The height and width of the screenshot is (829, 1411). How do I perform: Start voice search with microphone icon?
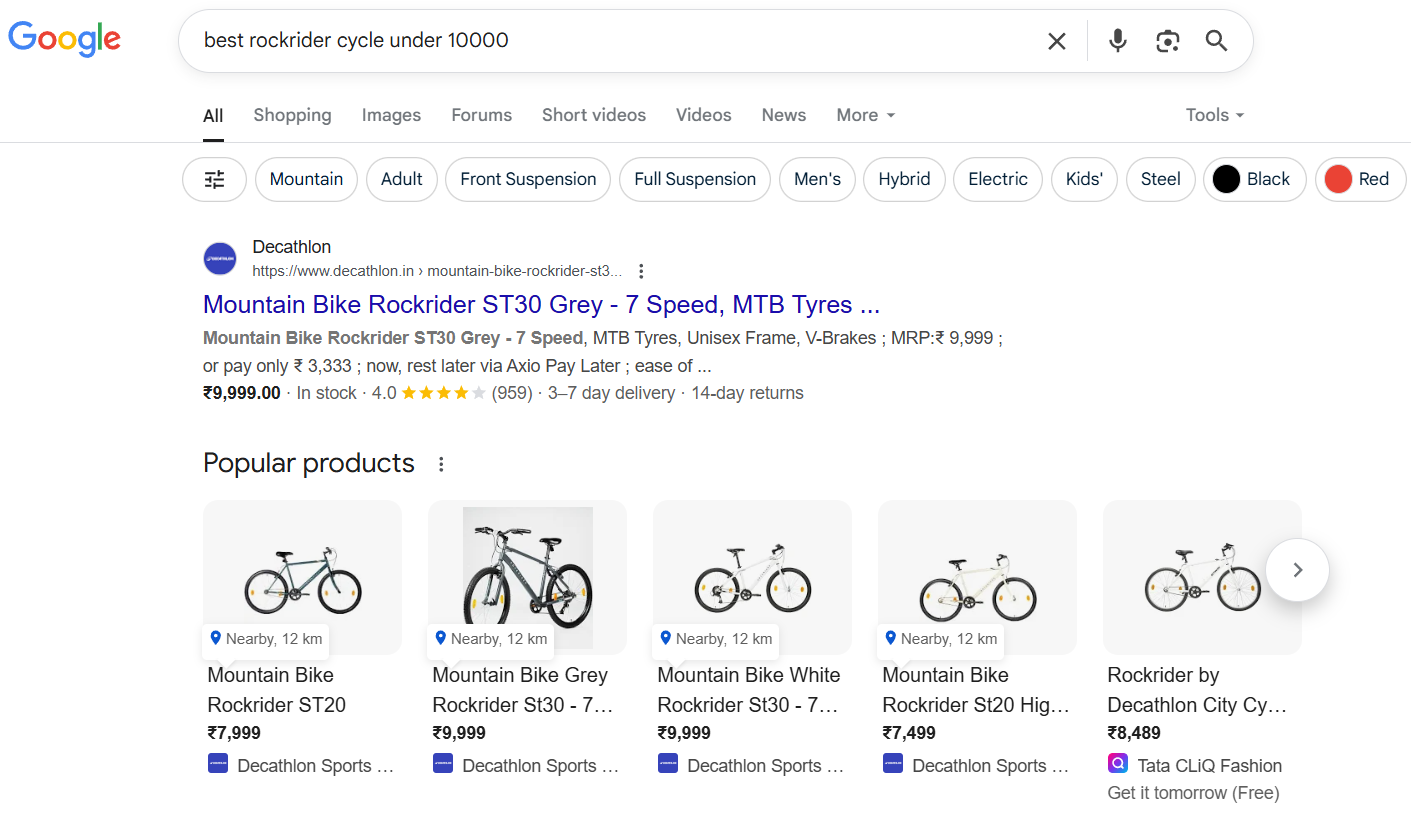tap(1118, 41)
